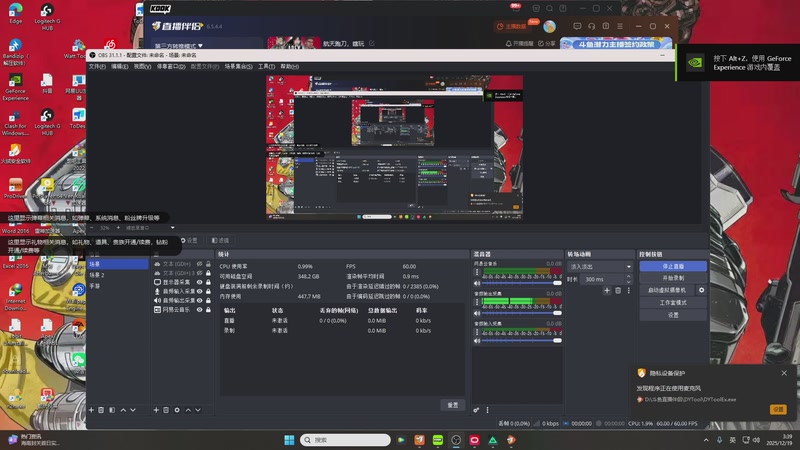Open the 停靠窗口(D) menu in OBS
The image size is (800, 450).
[171, 66]
